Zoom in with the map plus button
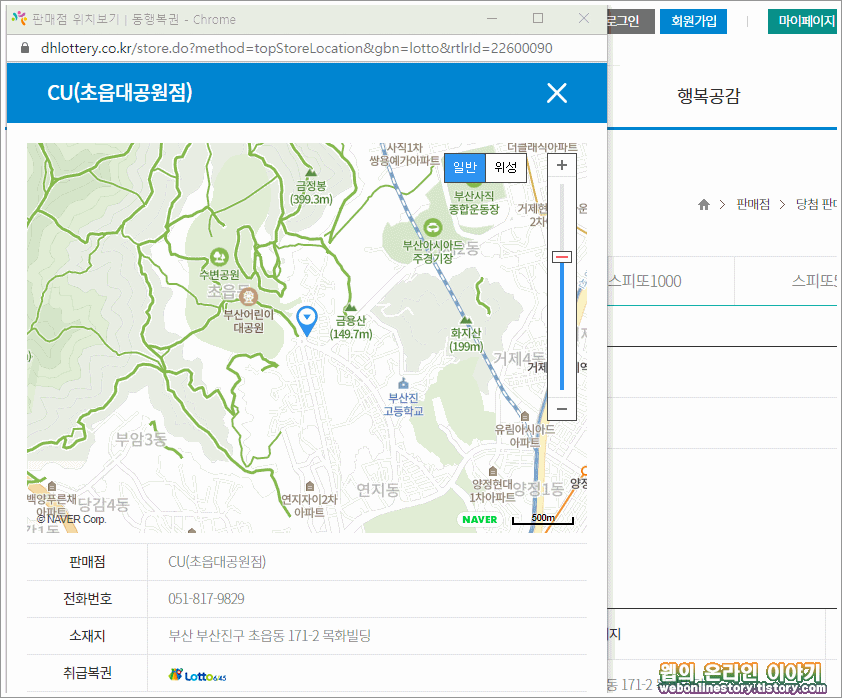Viewport: 842px width, 698px height. coord(562,165)
